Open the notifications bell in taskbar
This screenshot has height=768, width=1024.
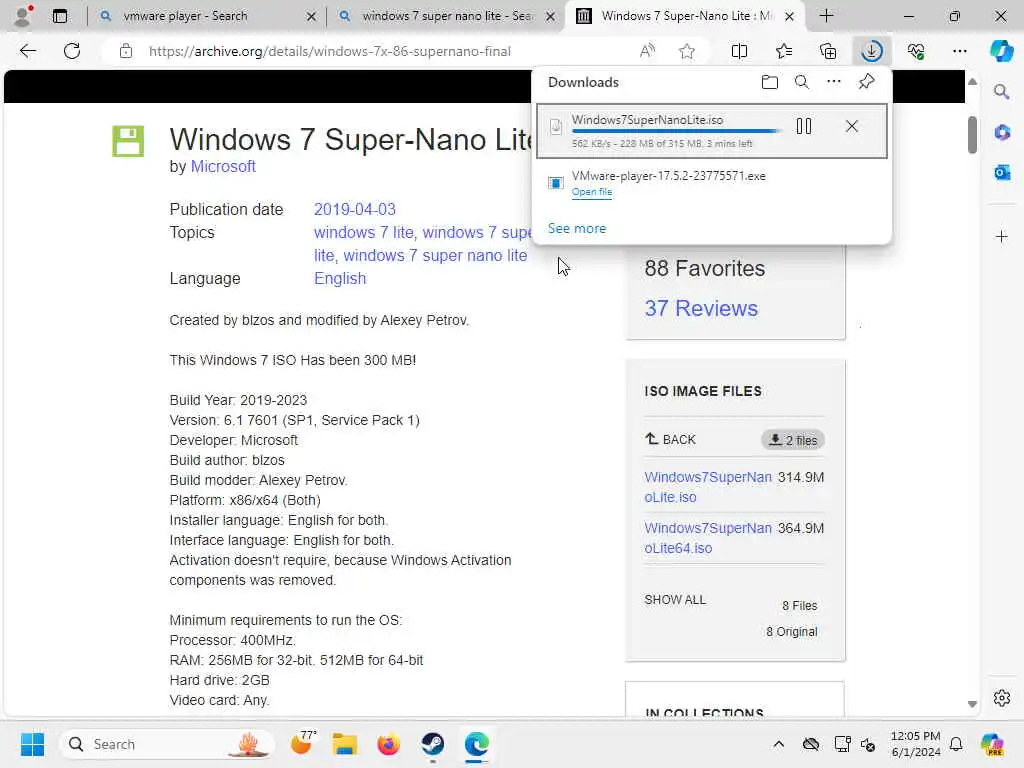(x=956, y=744)
